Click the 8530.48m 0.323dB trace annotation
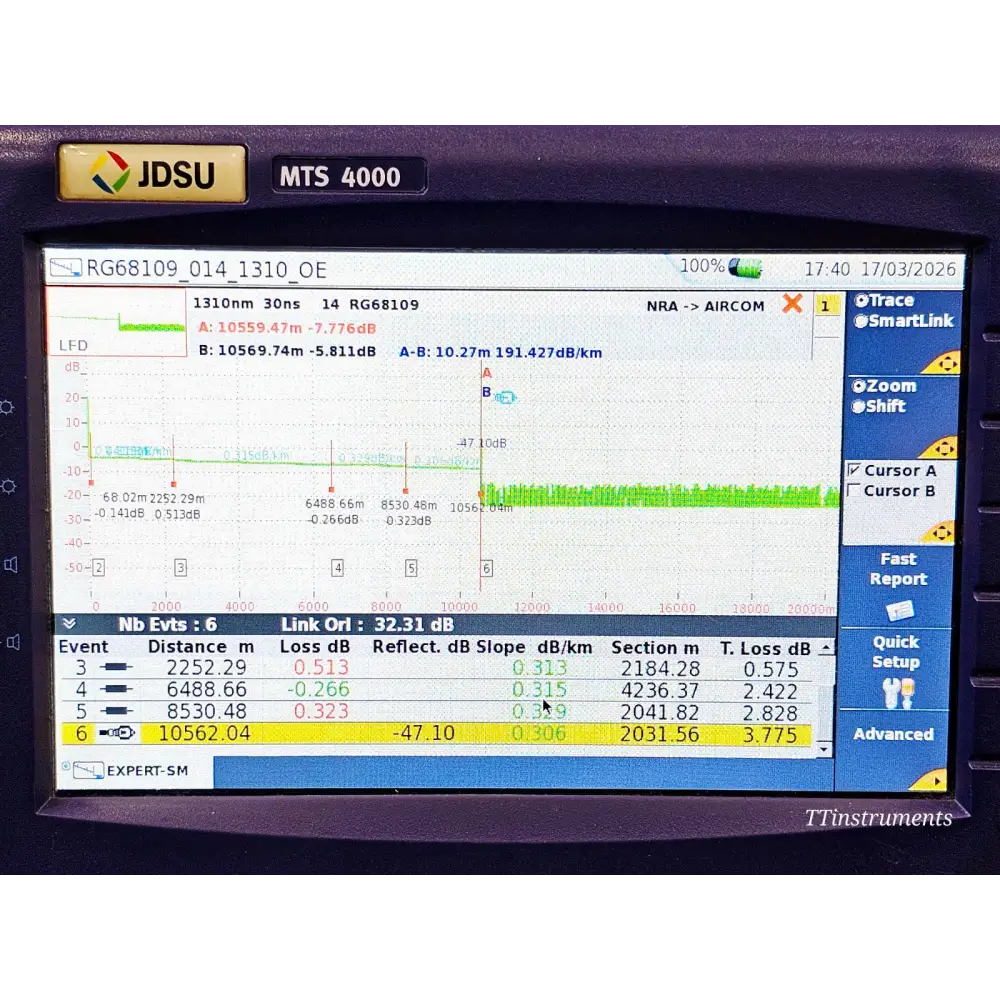The height and width of the screenshot is (1000, 1000). (409, 513)
